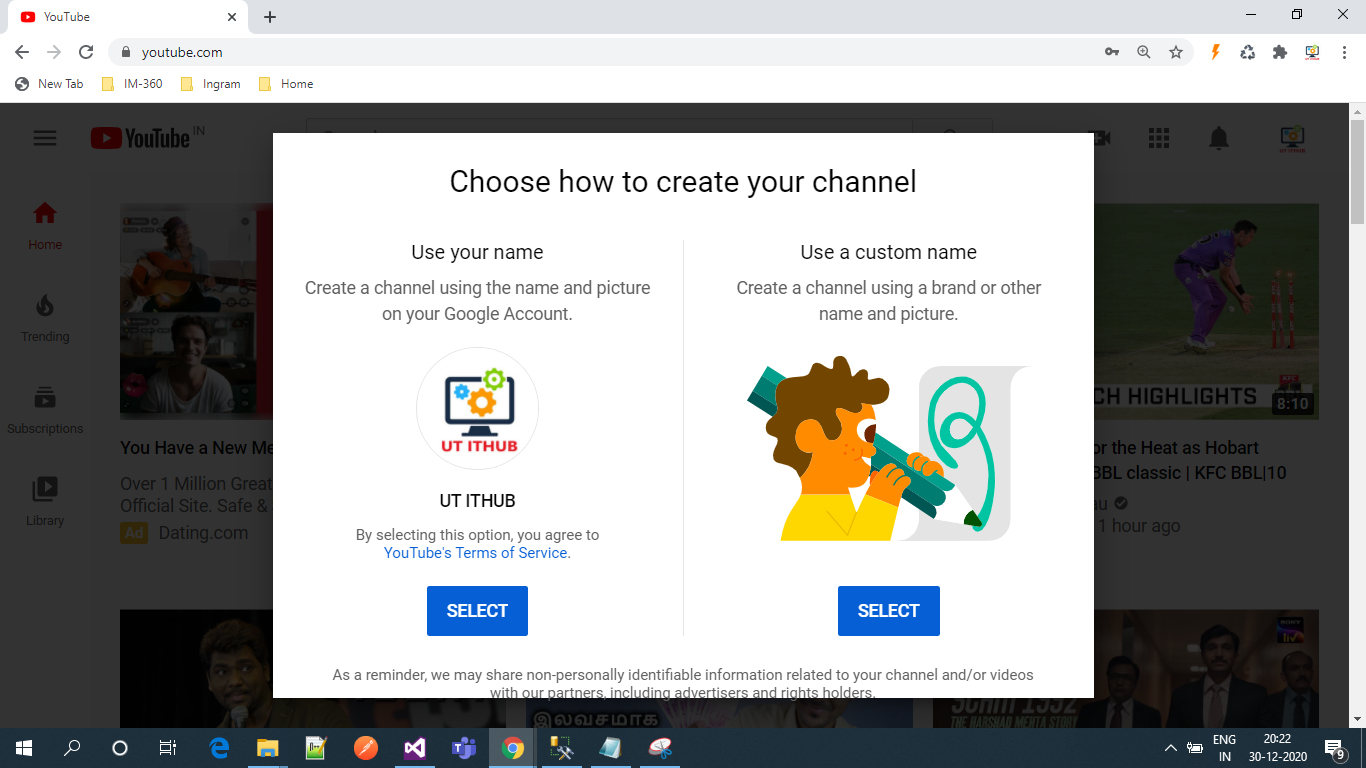Open Windows taskbar search
This screenshot has height=768, width=1366.
[72, 748]
